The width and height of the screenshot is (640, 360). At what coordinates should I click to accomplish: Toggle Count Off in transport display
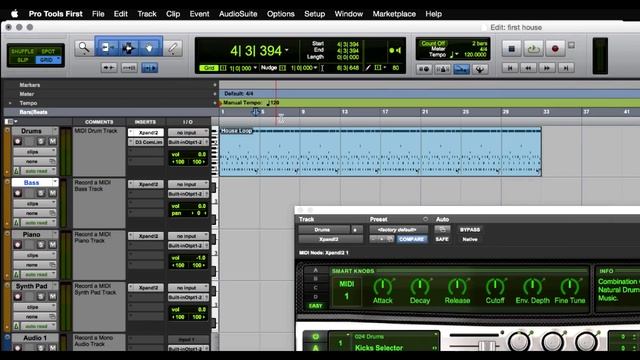pos(433,43)
